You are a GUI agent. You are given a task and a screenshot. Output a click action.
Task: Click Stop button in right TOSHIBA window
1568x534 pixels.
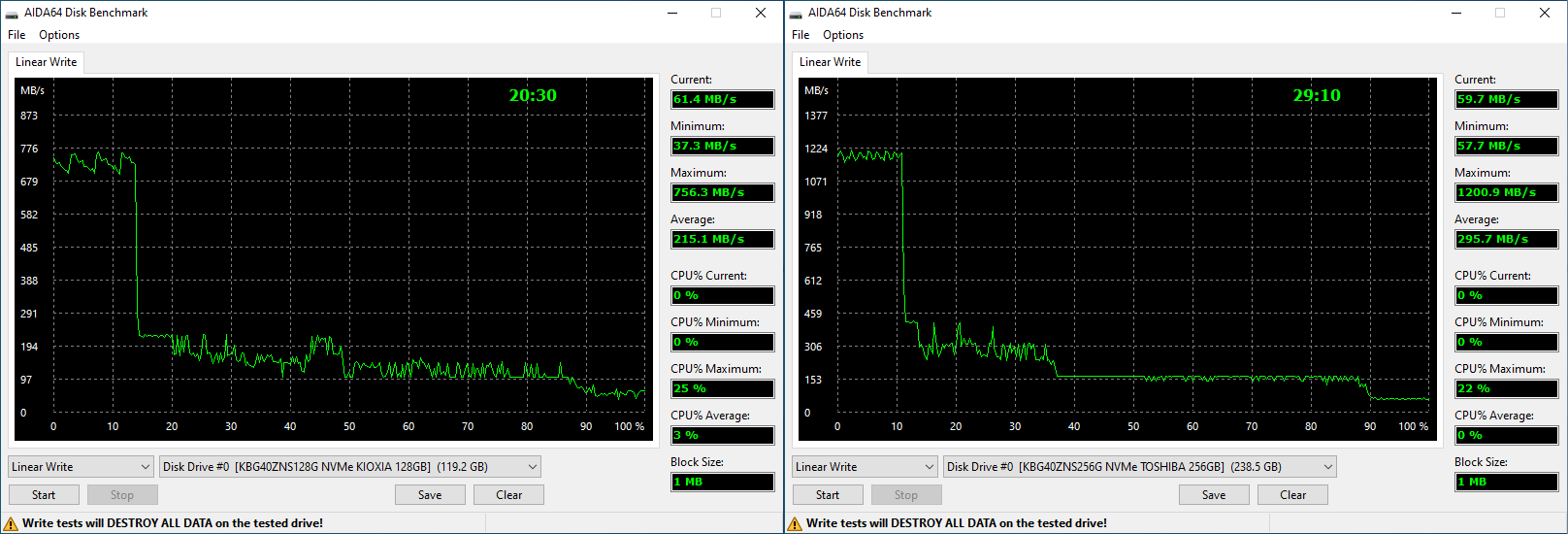coord(906,495)
